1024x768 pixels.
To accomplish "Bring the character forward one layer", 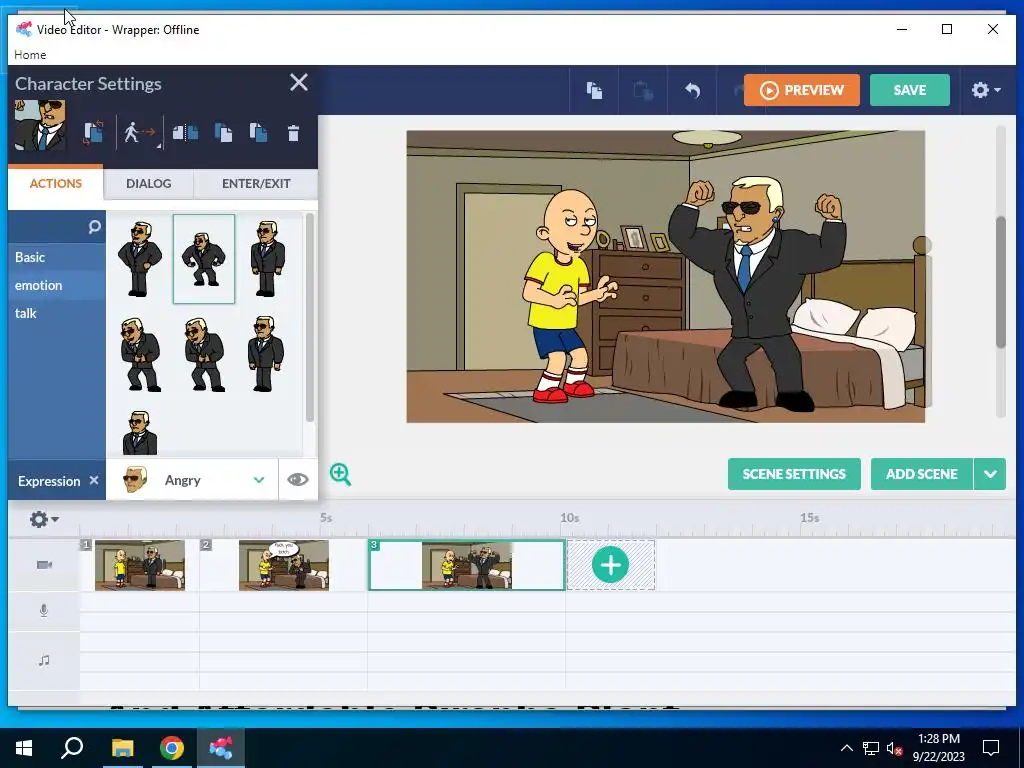I will point(223,133).
